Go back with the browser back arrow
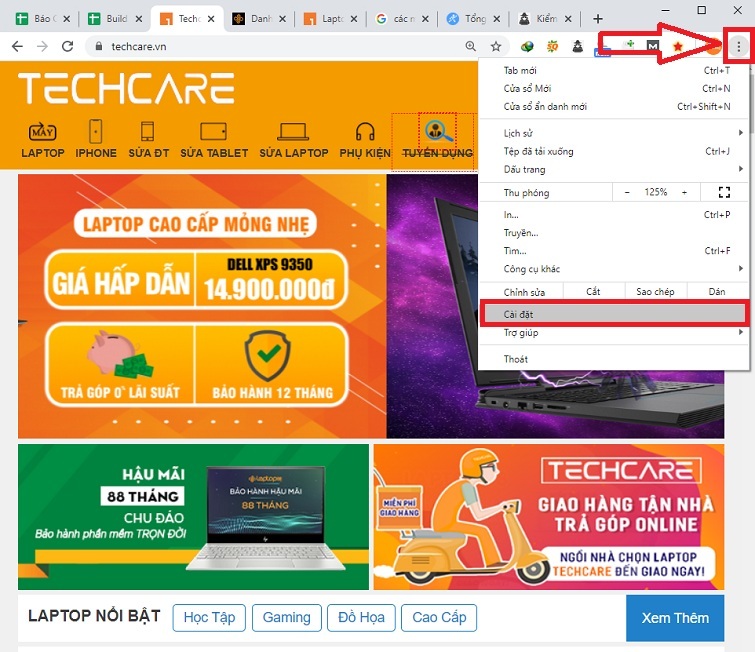This screenshot has height=652, width=755. (17, 46)
